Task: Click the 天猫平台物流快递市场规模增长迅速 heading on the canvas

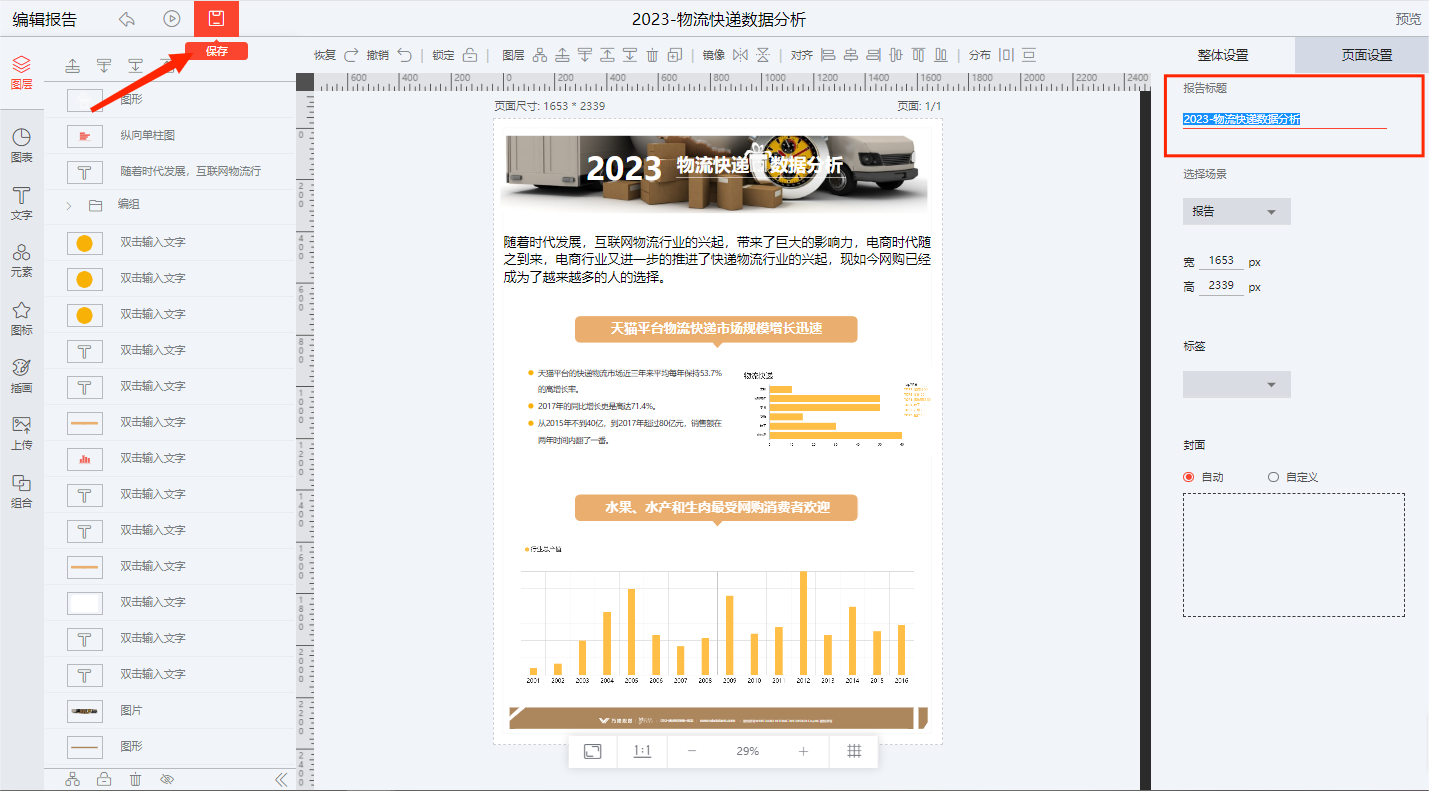Action: 716,328
